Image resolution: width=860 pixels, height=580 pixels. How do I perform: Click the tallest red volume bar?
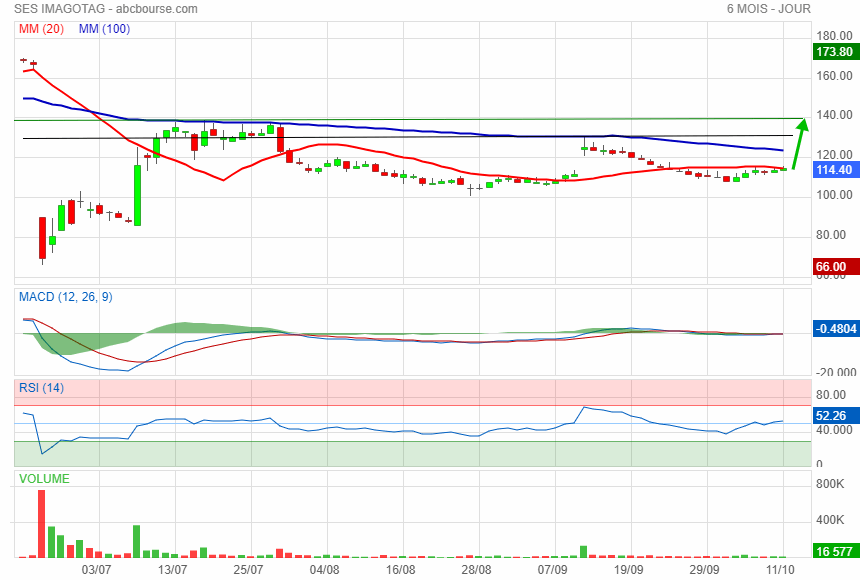click(x=42, y=524)
